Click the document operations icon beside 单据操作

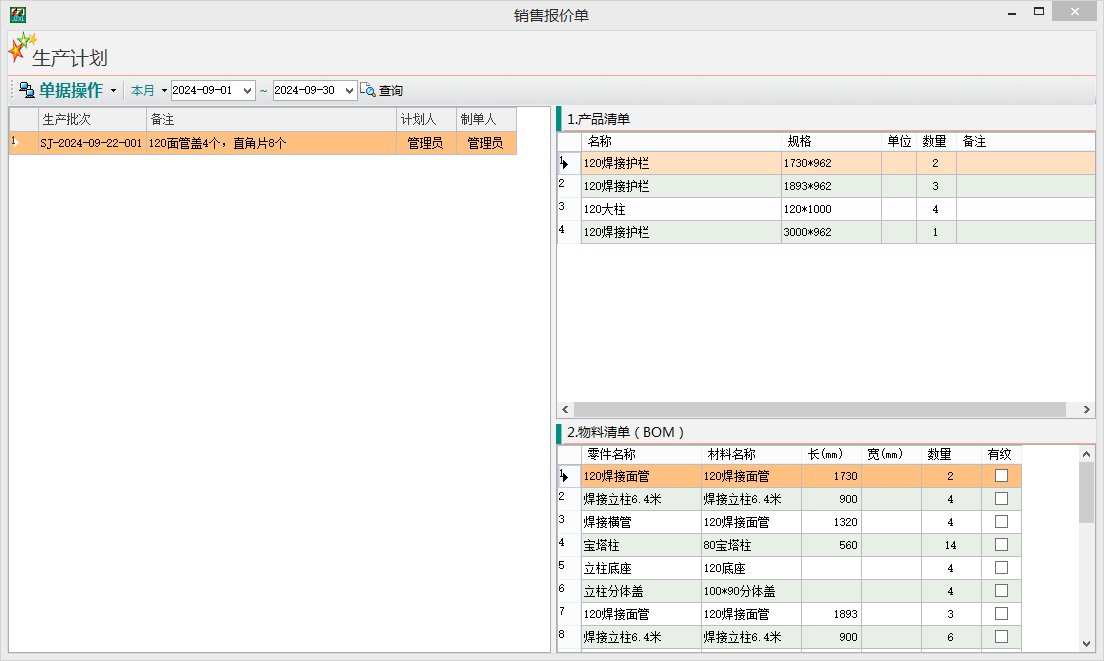[27, 90]
